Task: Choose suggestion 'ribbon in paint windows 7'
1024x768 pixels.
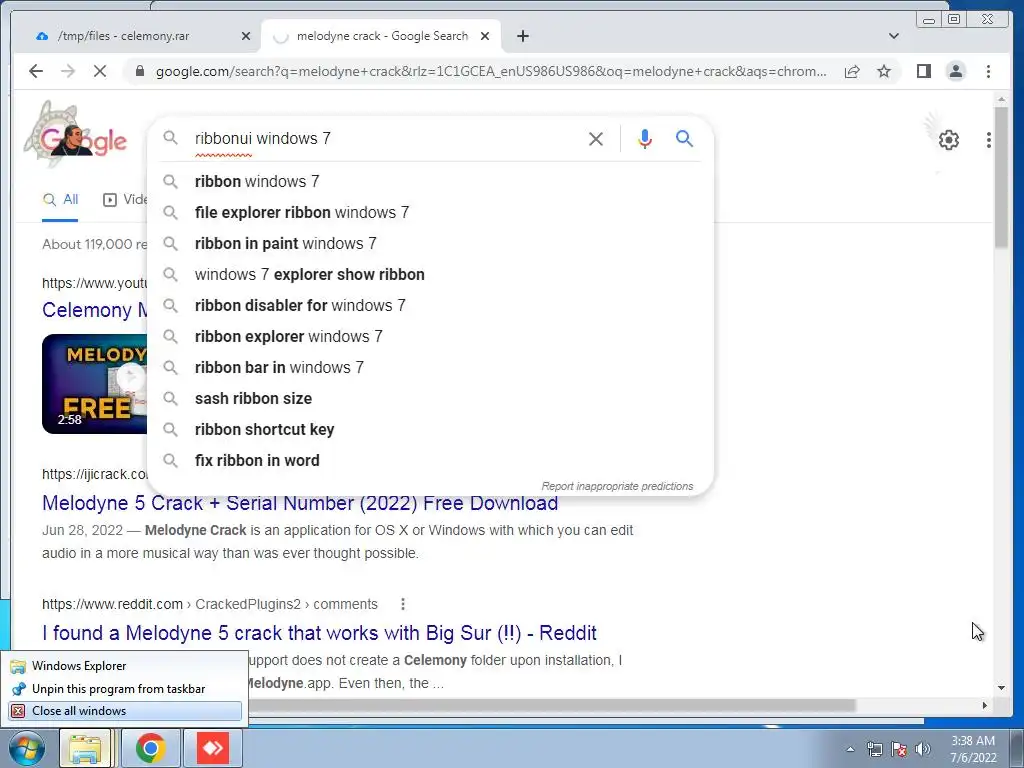Action: coord(431,243)
